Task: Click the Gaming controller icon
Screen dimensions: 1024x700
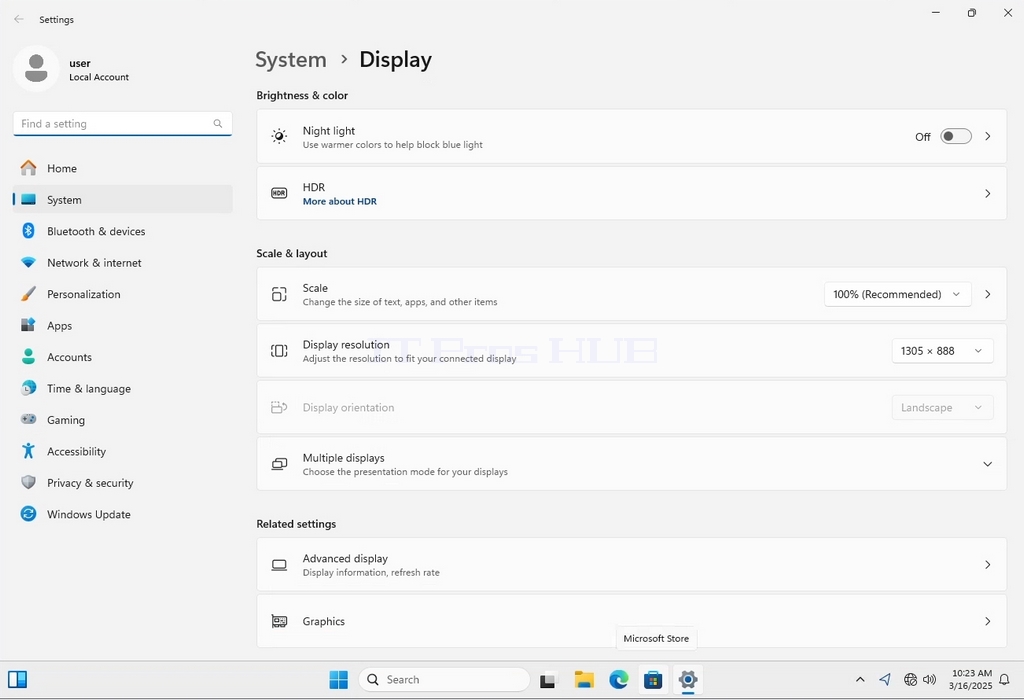Action: tap(28, 419)
